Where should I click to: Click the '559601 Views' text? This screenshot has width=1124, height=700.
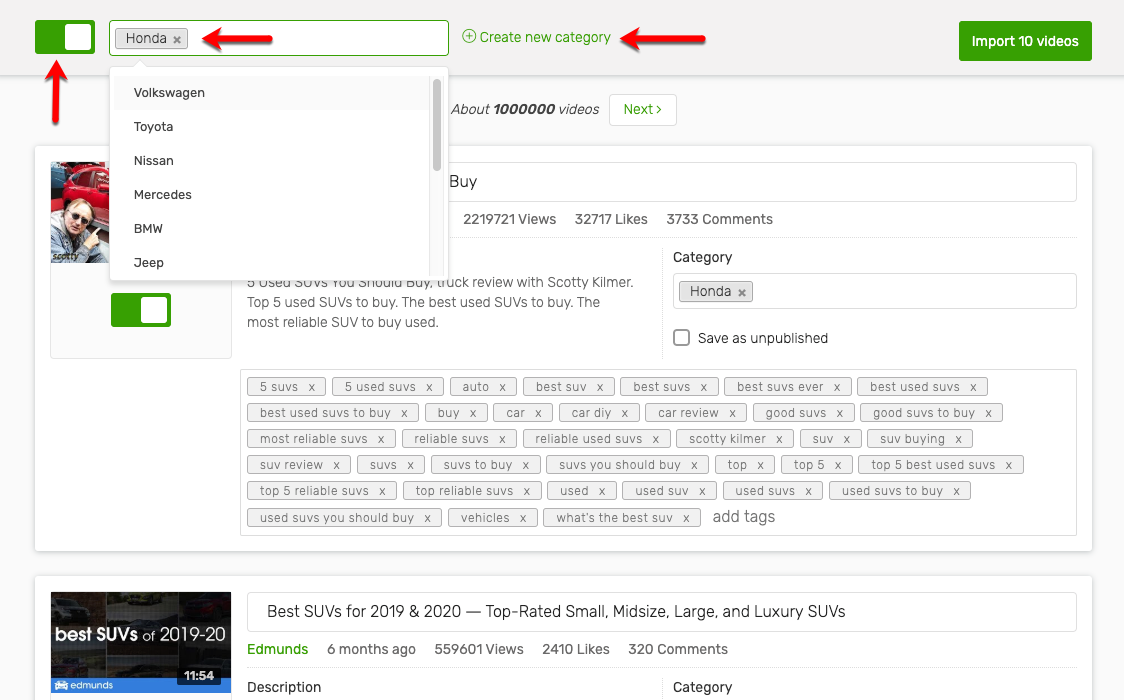tap(479, 649)
